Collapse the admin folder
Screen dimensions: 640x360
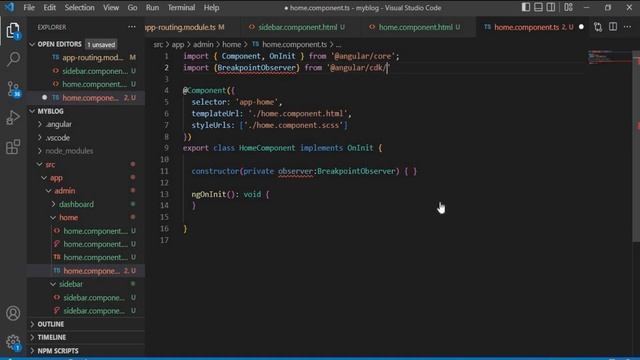point(64,191)
